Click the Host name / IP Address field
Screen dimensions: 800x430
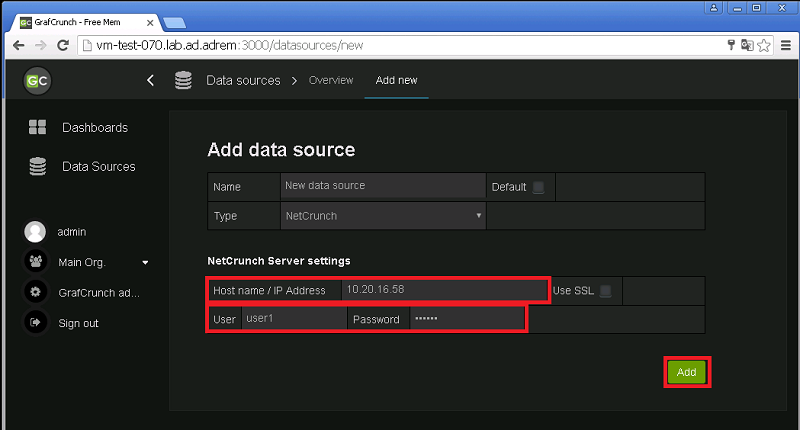click(444, 290)
